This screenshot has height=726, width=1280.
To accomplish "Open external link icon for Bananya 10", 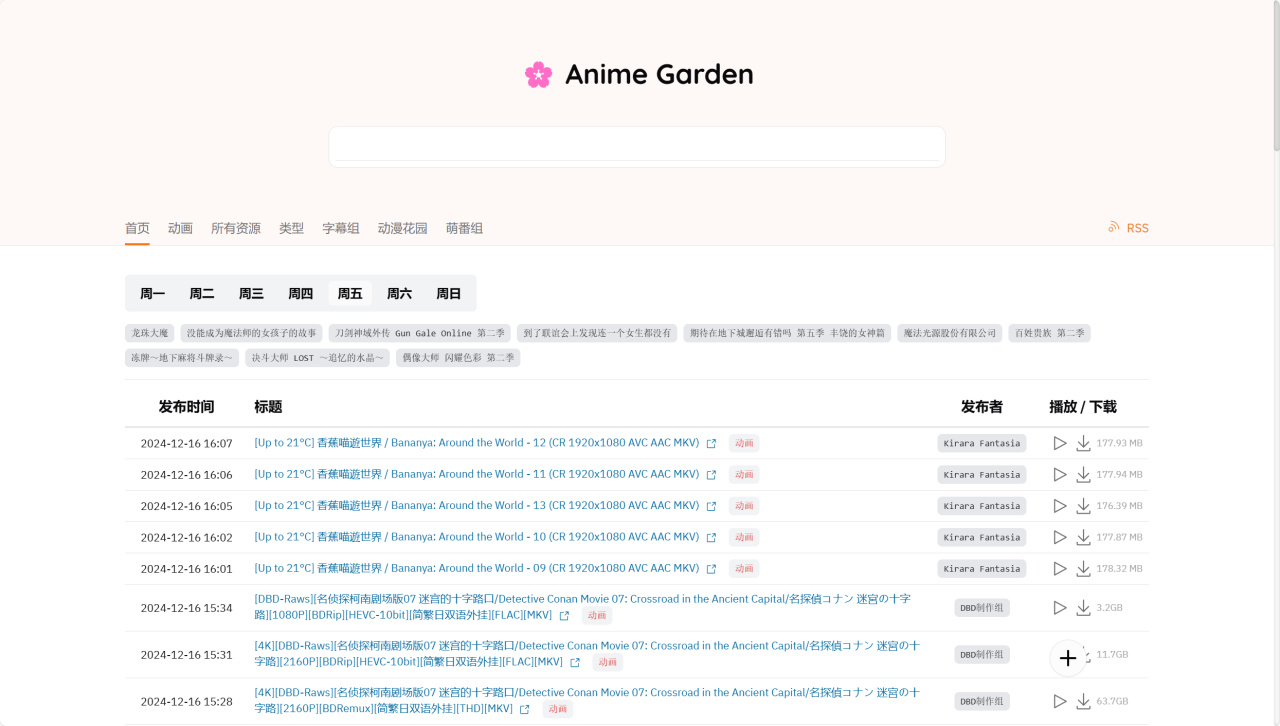I will 711,538.
